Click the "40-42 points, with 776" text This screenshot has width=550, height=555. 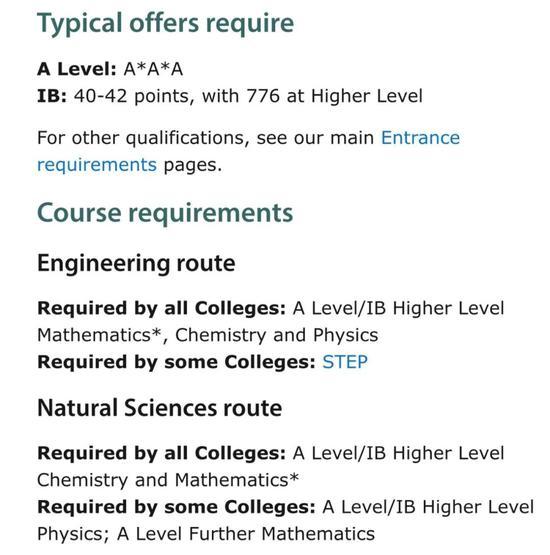pos(177,96)
